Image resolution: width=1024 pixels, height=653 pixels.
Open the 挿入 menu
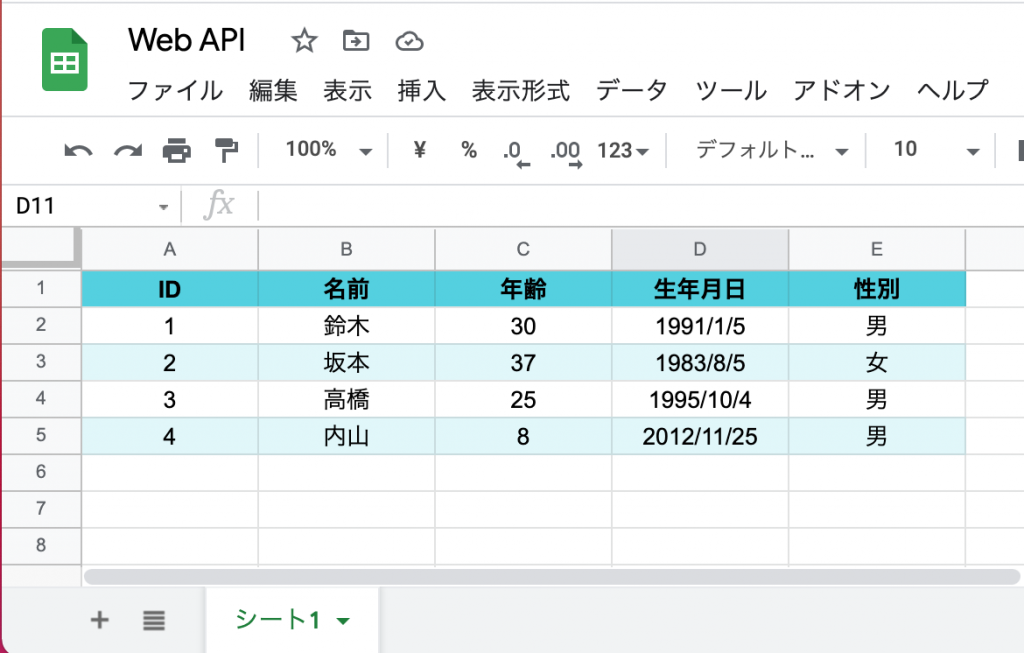click(x=422, y=90)
